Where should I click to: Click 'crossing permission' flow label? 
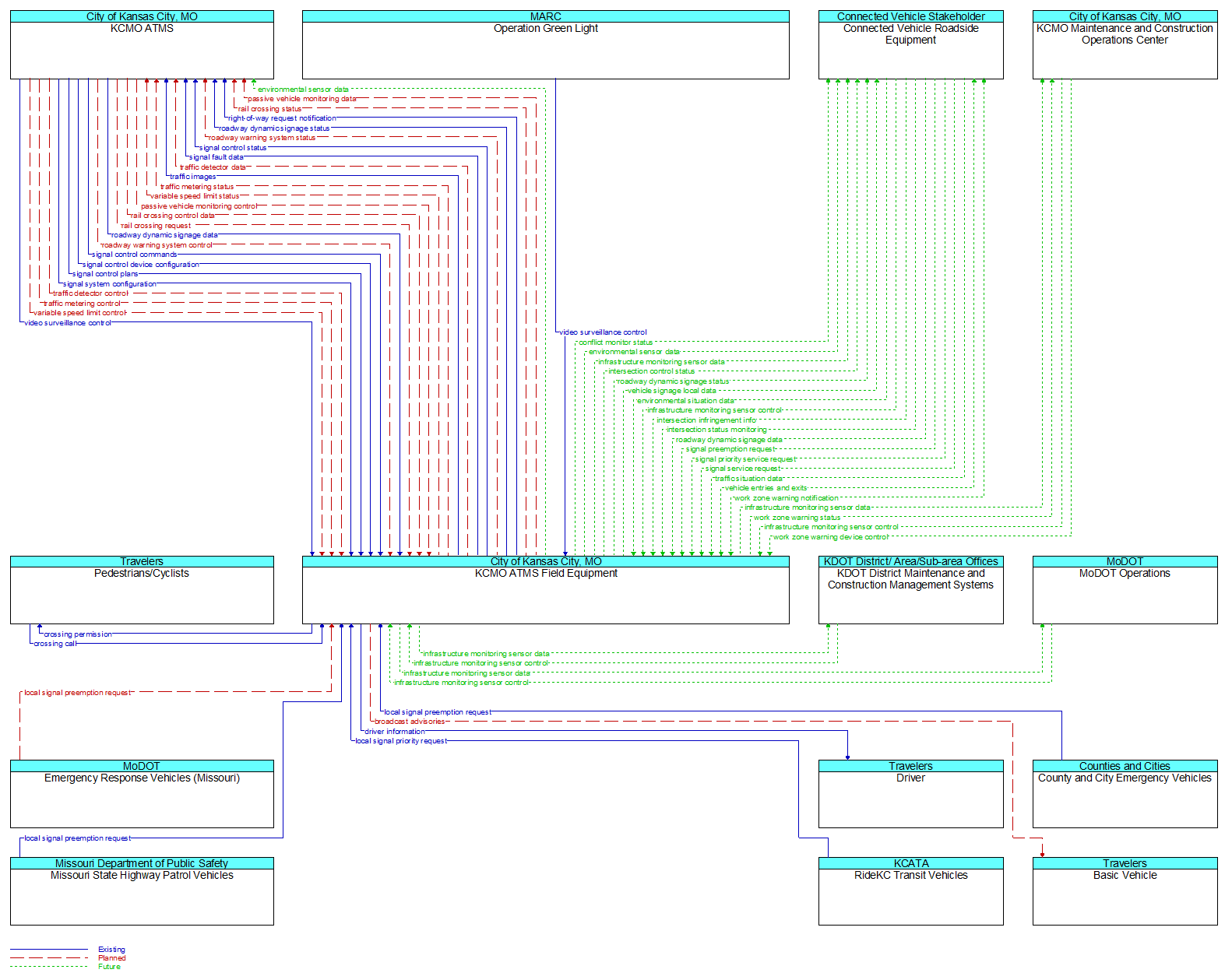pyautogui.click(x=78, y=634)
